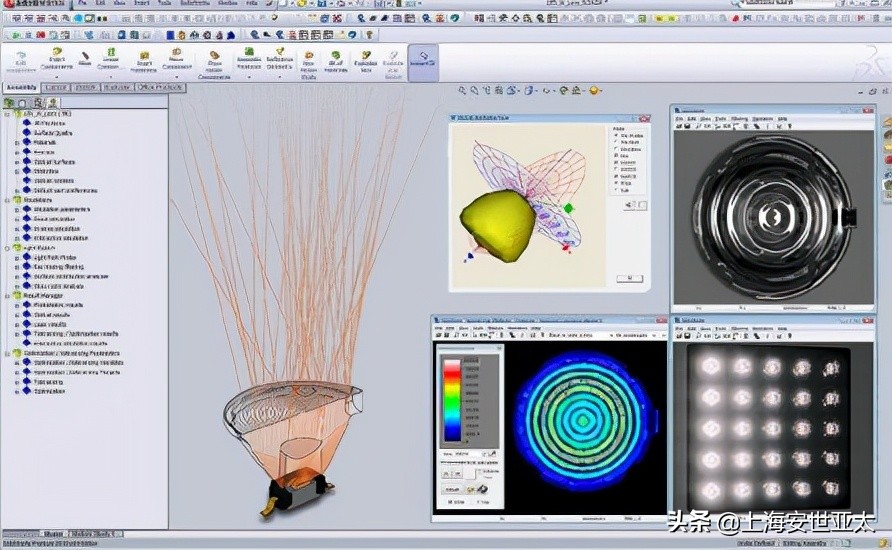Open the Reference Geometry dropdown arrow
Screen dimensions: 892x550
point(280,76)
